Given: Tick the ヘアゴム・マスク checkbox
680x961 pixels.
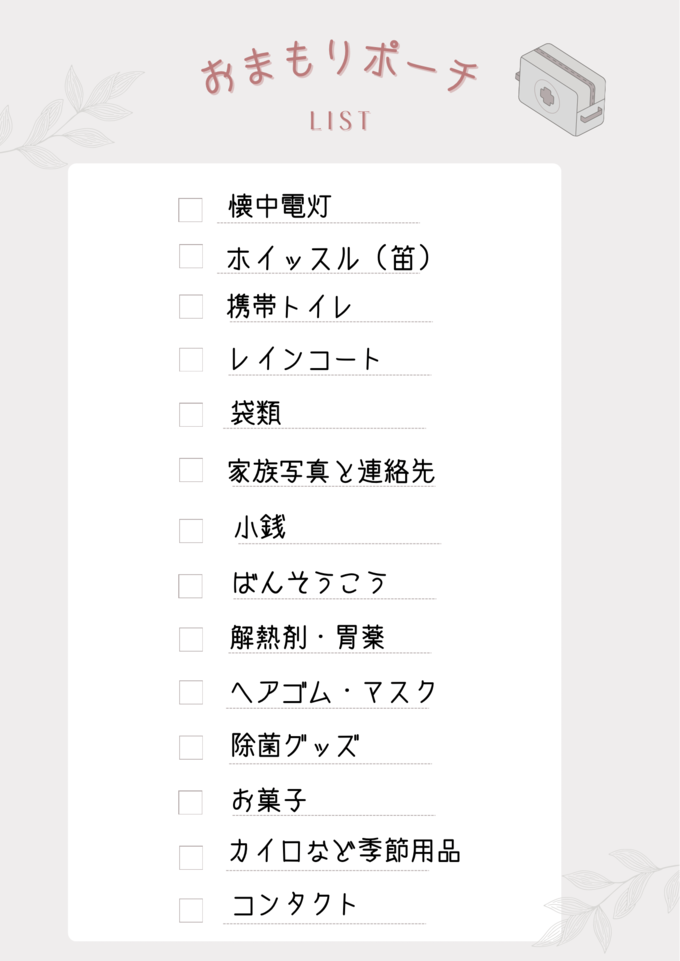Looking at the screenshot, I should (x=191, y=693).
